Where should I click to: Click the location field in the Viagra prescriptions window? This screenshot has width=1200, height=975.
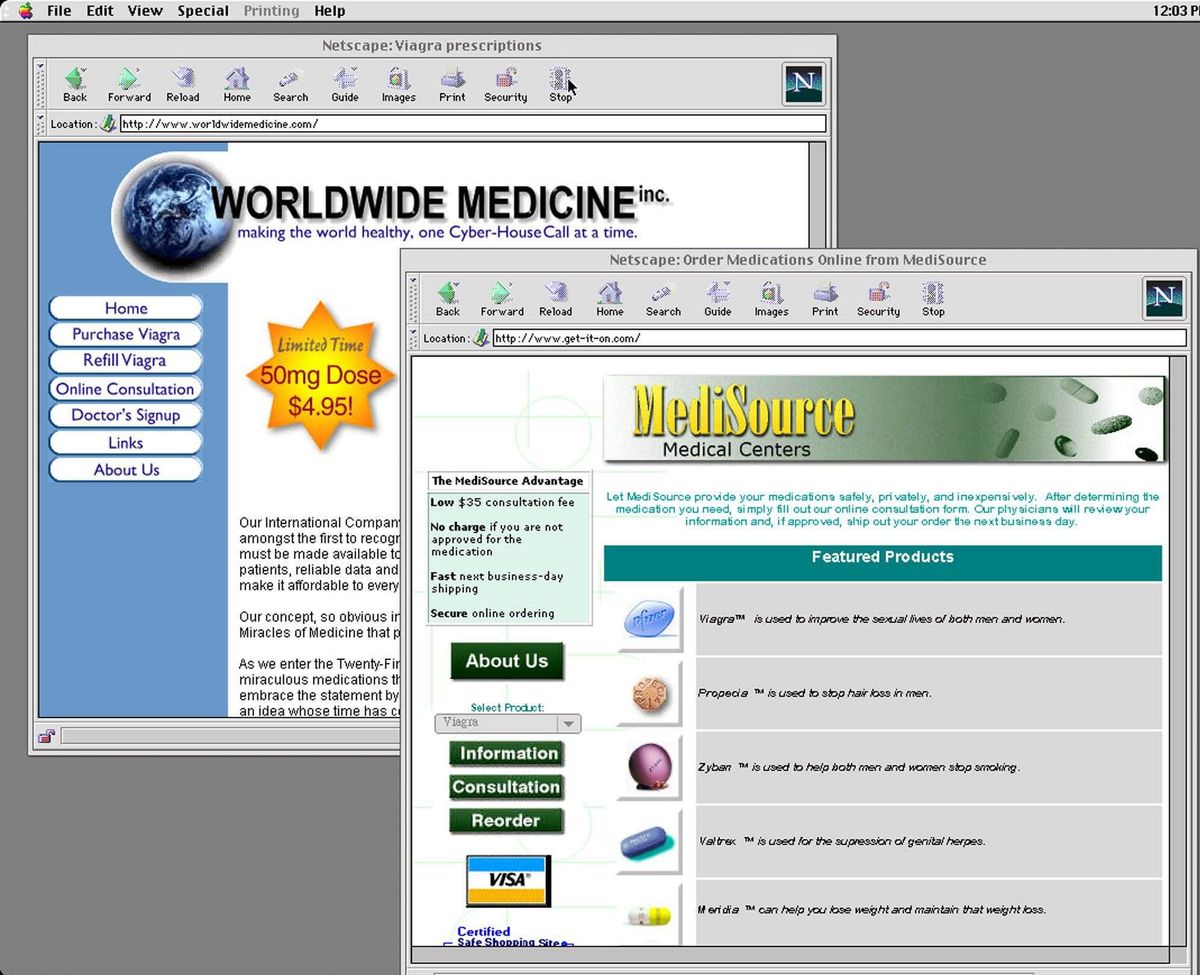[x=473, y=124]
